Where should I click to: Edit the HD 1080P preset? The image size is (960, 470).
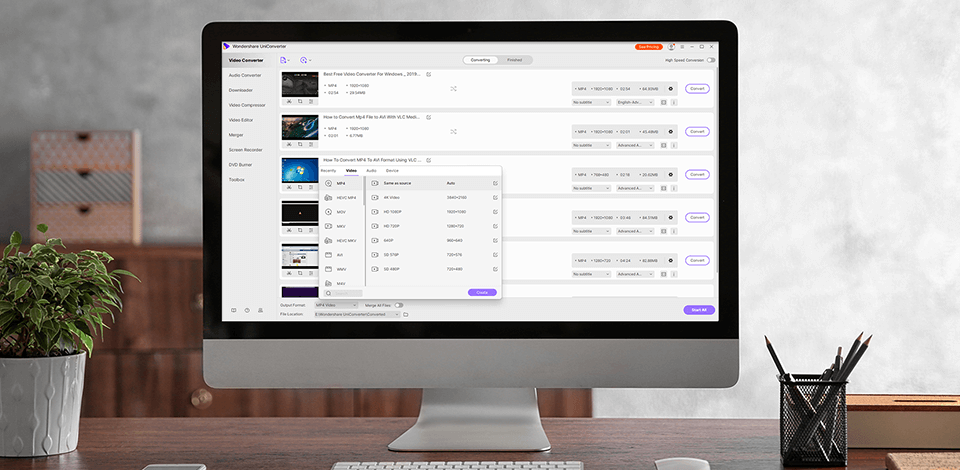click(x=495, y=212)
